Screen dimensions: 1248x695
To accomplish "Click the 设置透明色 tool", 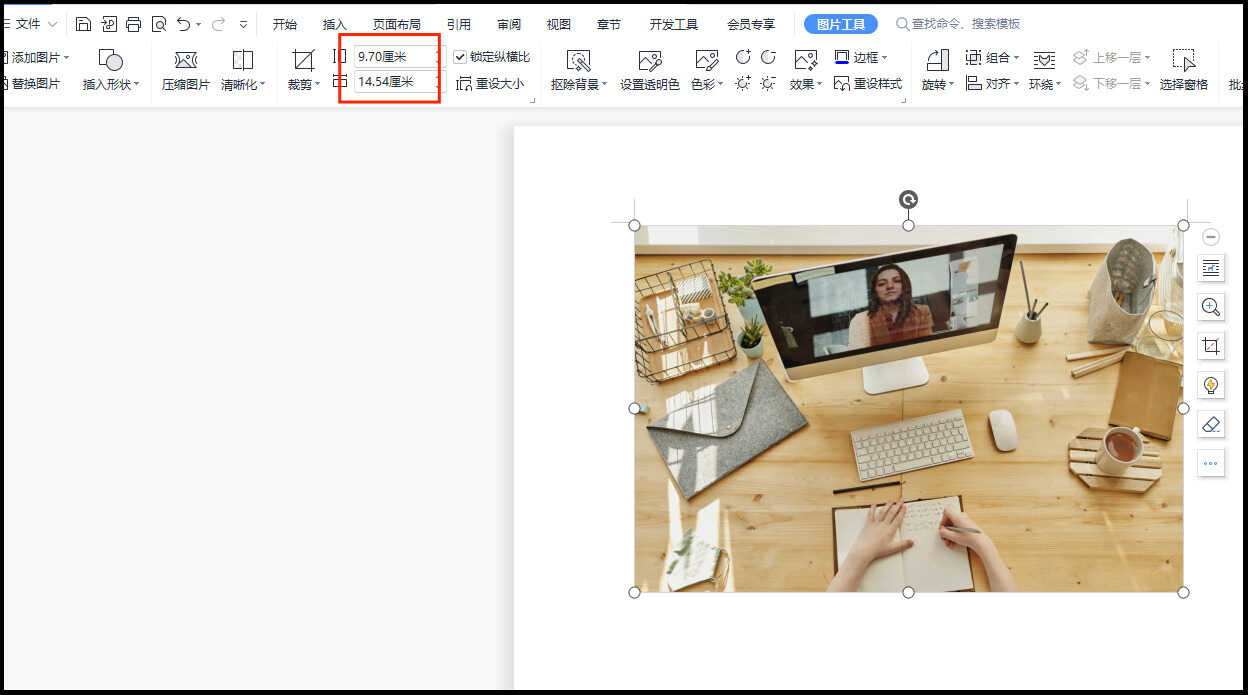I will [x=650, y=70].
